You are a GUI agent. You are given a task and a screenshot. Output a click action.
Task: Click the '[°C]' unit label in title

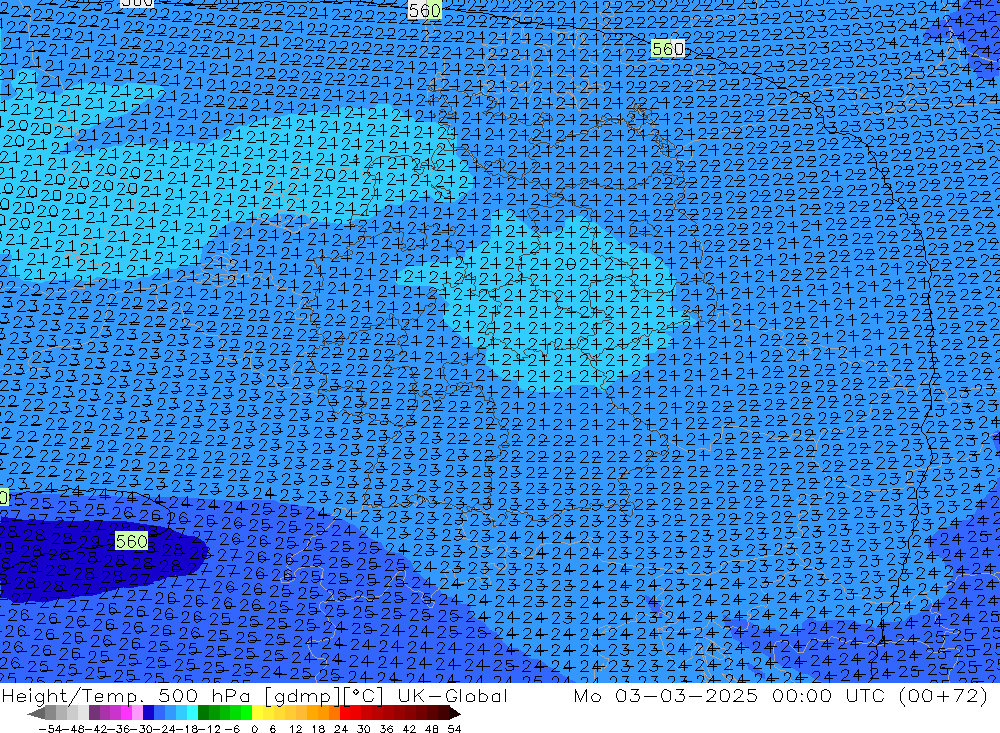click(364, 697)
